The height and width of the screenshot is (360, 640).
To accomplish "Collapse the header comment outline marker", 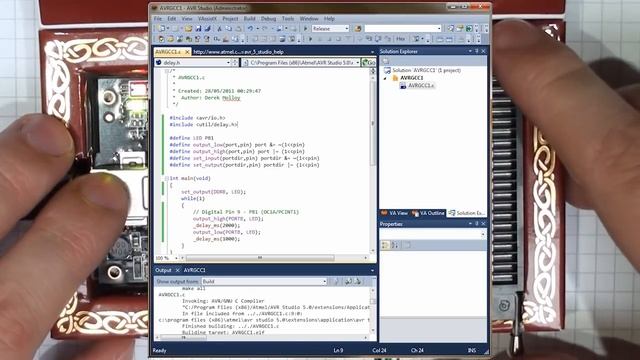I will [x=167, y=71].
